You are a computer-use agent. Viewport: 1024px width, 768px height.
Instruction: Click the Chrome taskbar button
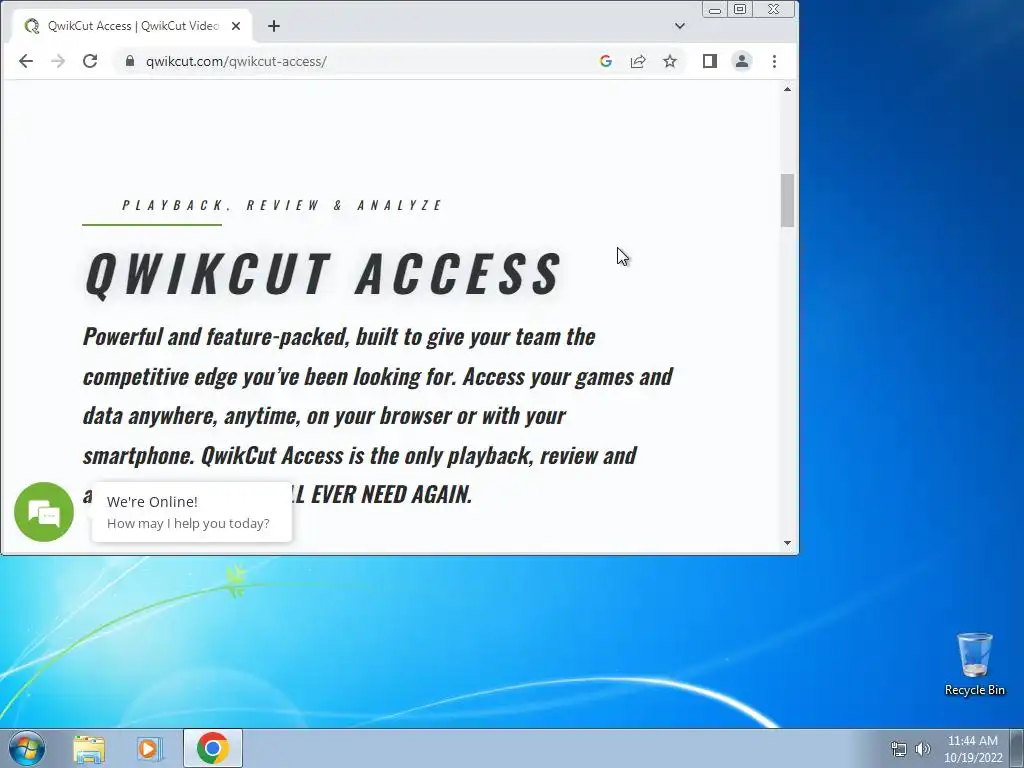213,748
